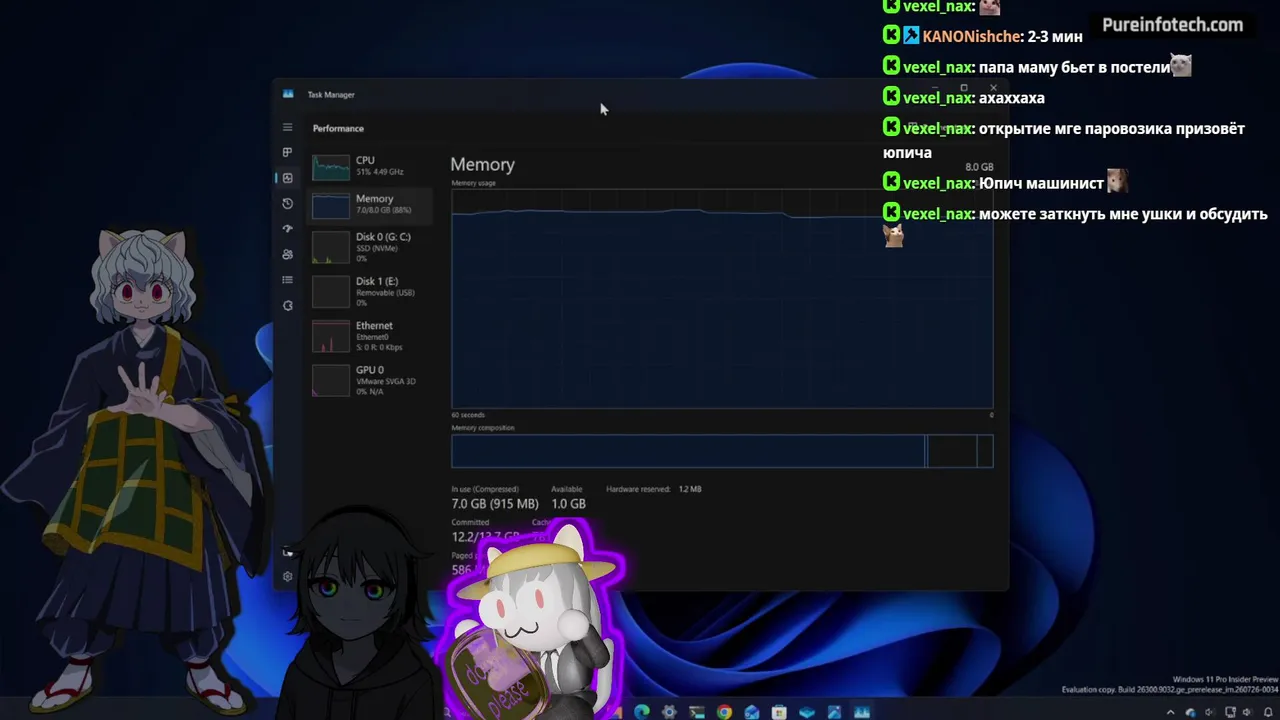Screen dimensions: 1280x720
Task: Open the Startup apps page icon
Action: coord(287,229)
